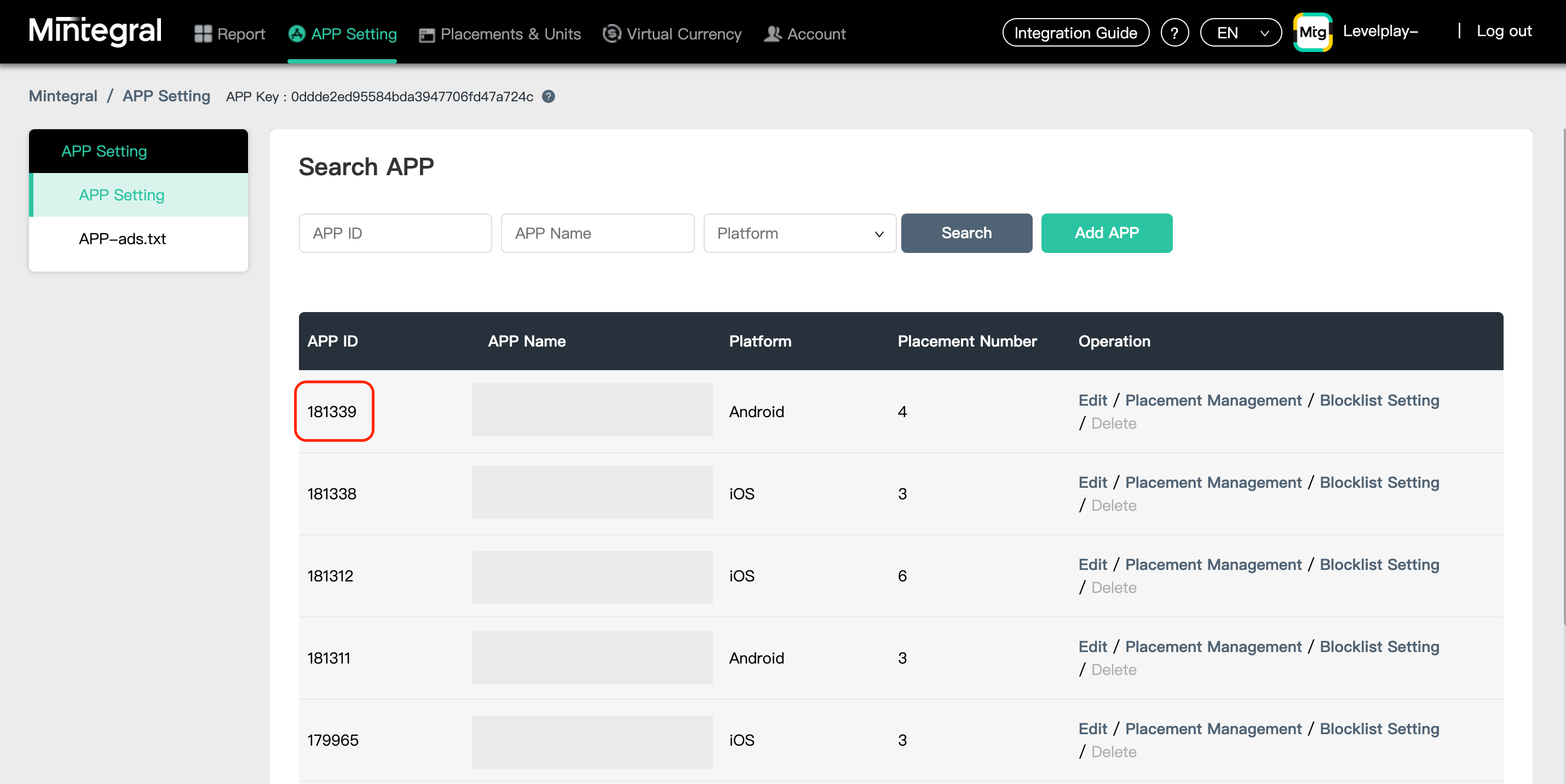This screenshot has height=784, width=1566.
Task: Select APP ID cell 181338
Action: [x=332, y=494]
